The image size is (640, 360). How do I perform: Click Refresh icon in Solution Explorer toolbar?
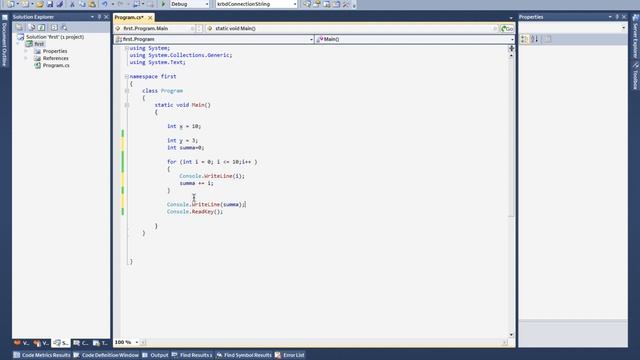(42, 27)
